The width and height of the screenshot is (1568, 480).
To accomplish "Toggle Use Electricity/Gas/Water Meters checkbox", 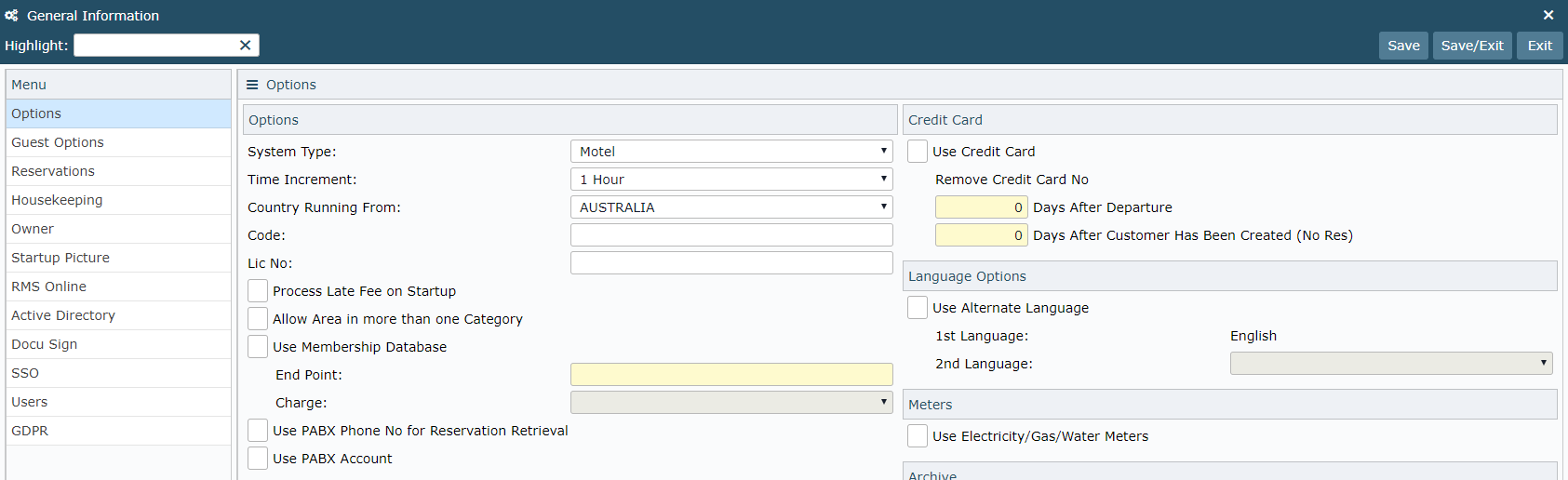I will click(918, 436).
